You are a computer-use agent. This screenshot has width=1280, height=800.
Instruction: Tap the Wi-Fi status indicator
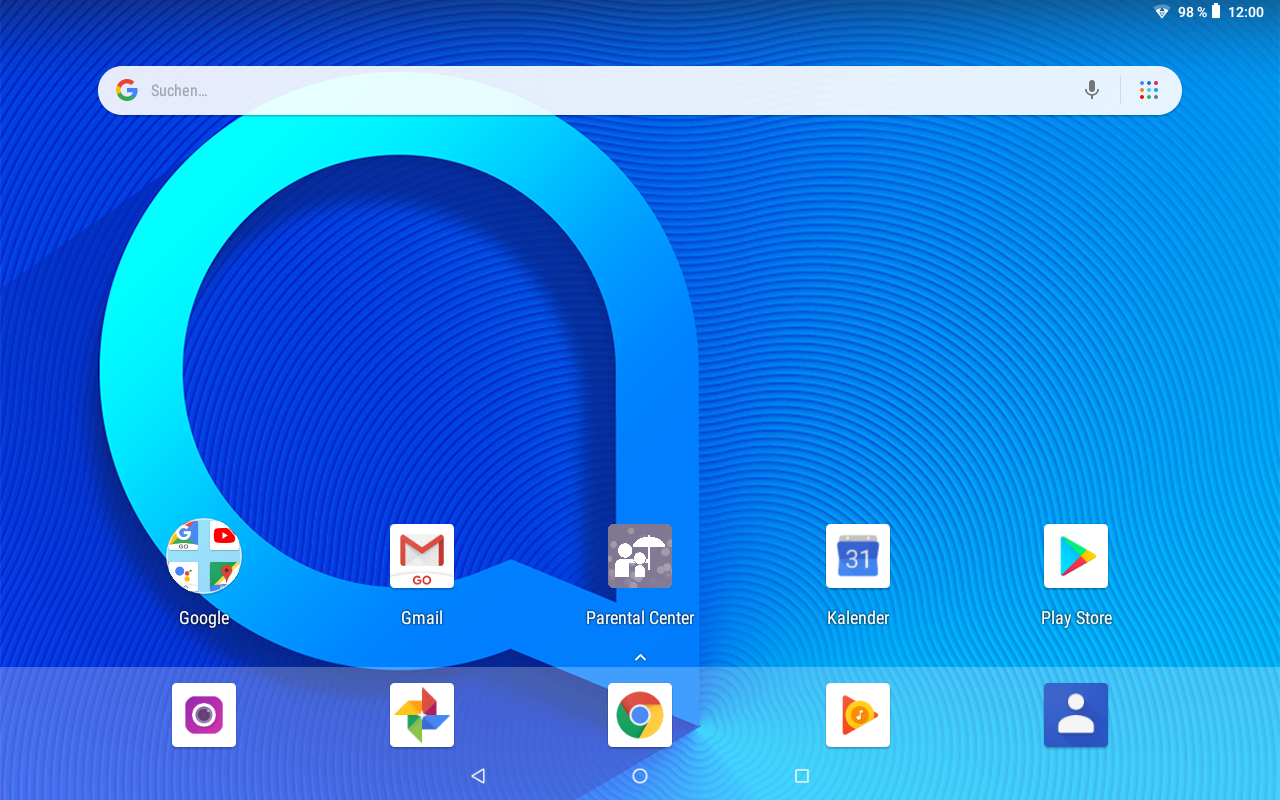(x=1161, y=12)
